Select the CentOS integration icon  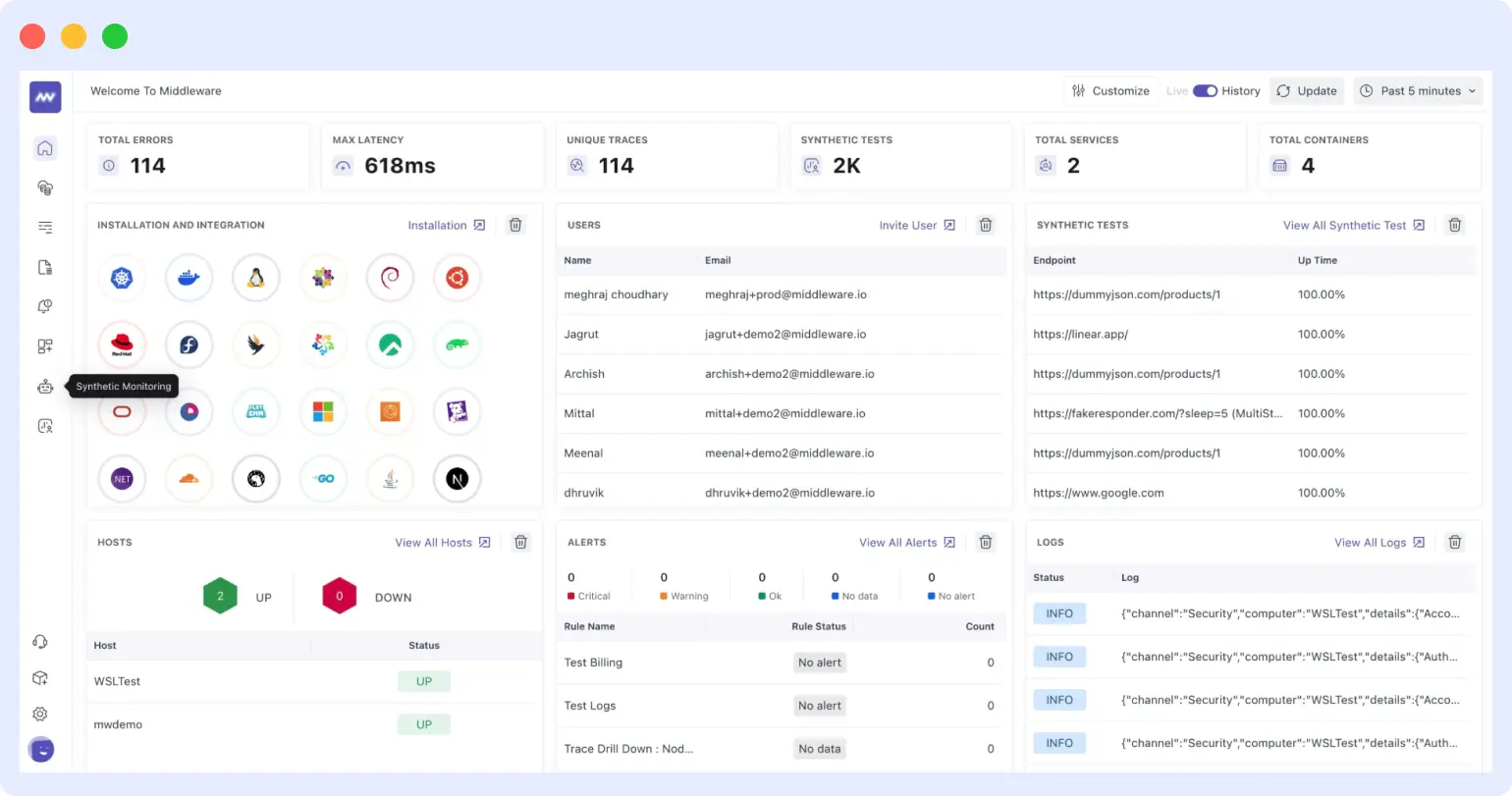click(x=323, y=279)
